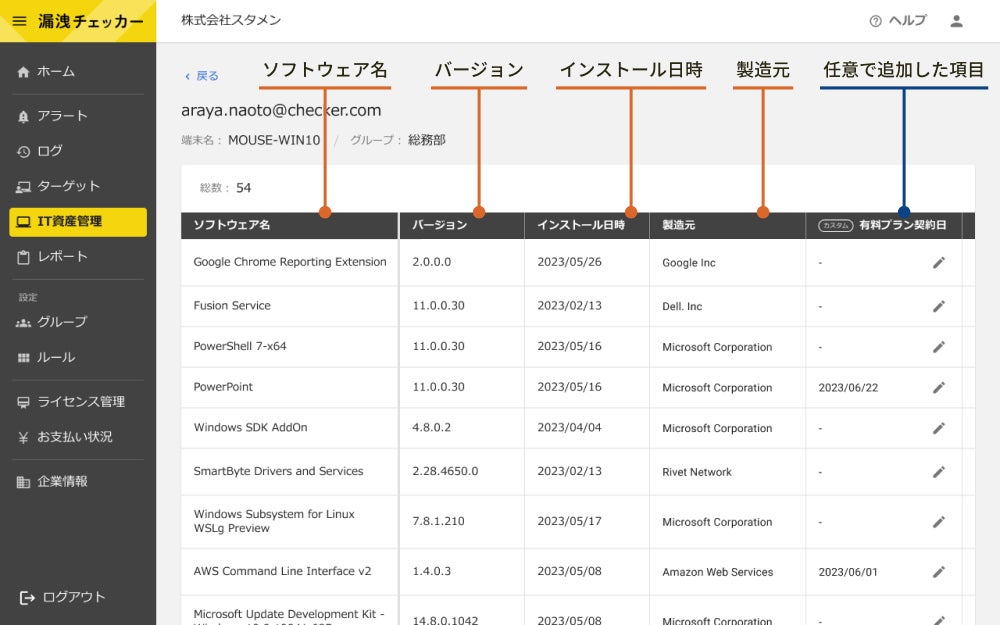Open レポート menu item
This screenshot has height=625, width=1000.
(x=62, y=256)
